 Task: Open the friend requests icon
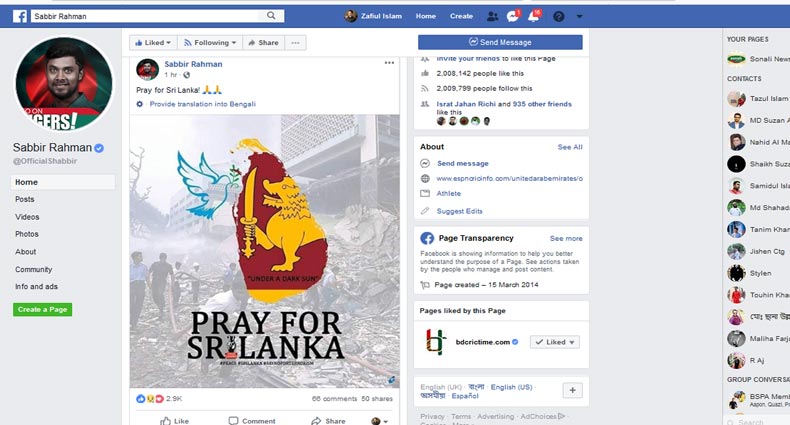(x=492, y=17)
